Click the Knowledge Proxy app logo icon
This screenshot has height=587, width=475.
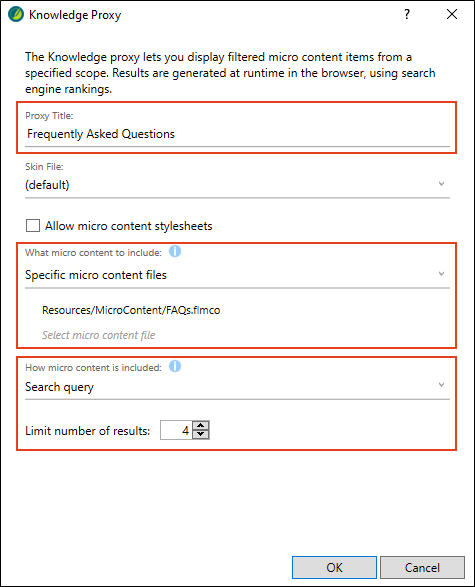(16, 15)
